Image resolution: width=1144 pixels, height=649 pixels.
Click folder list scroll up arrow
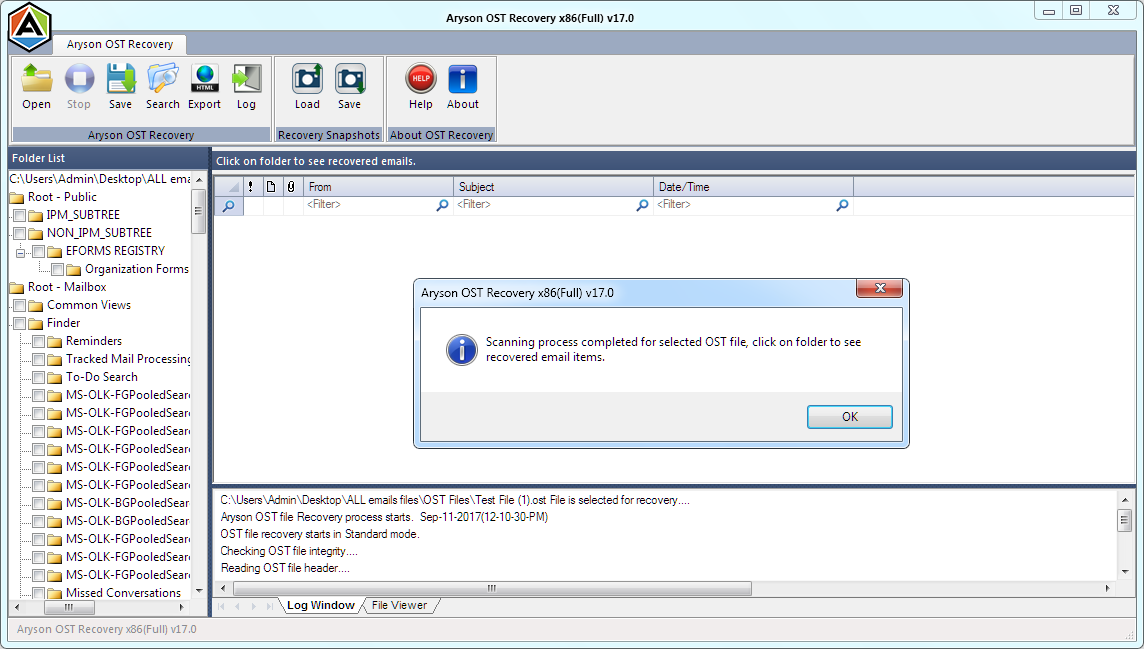[x=199, y=179]
